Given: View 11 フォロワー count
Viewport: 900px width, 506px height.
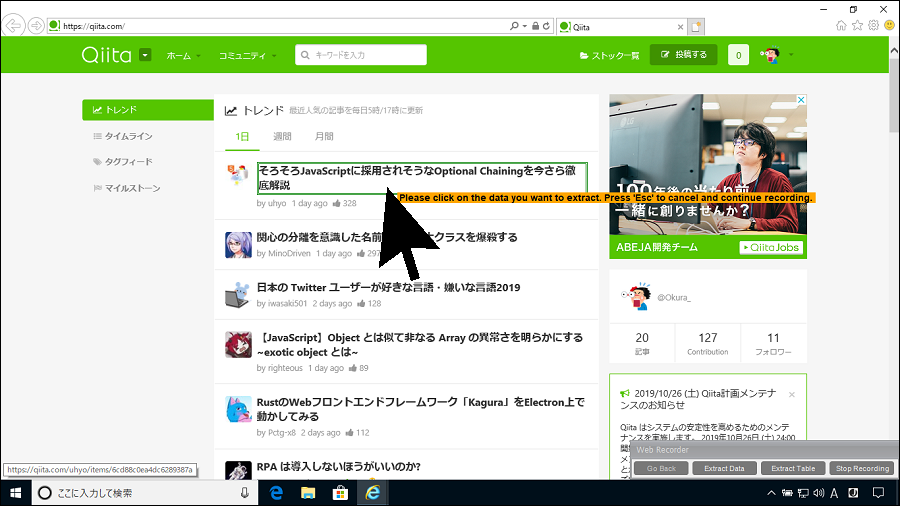Looking at the screenshot, I should (773, 343).
